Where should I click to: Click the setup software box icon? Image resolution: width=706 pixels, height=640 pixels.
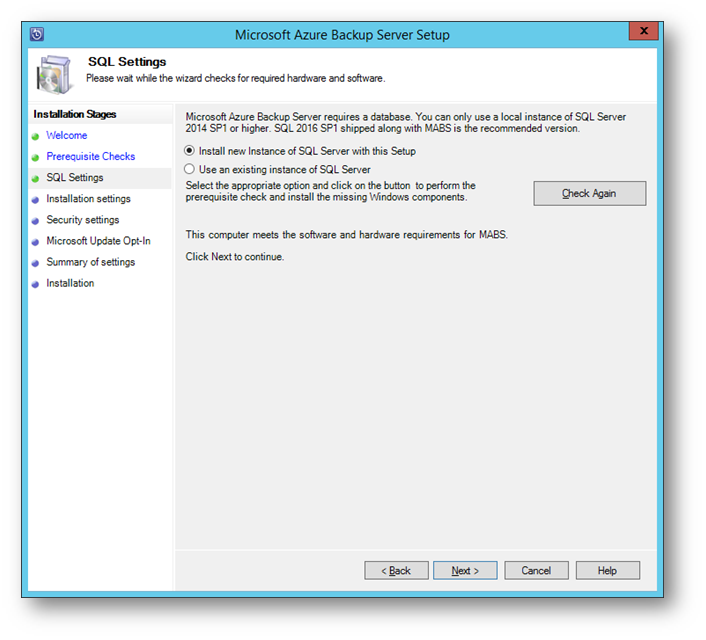coord(54,75)
